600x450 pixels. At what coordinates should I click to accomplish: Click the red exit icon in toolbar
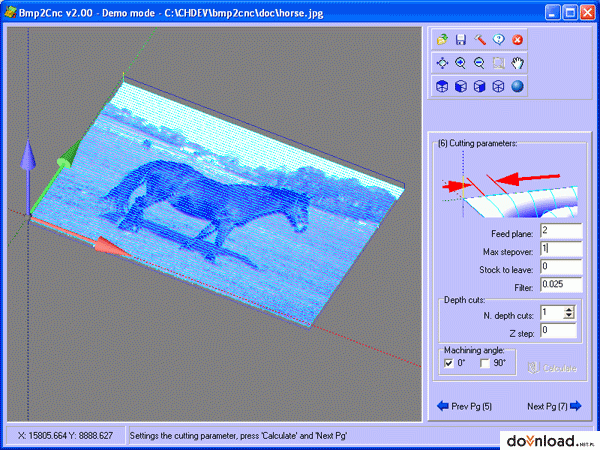pos(517,39)
